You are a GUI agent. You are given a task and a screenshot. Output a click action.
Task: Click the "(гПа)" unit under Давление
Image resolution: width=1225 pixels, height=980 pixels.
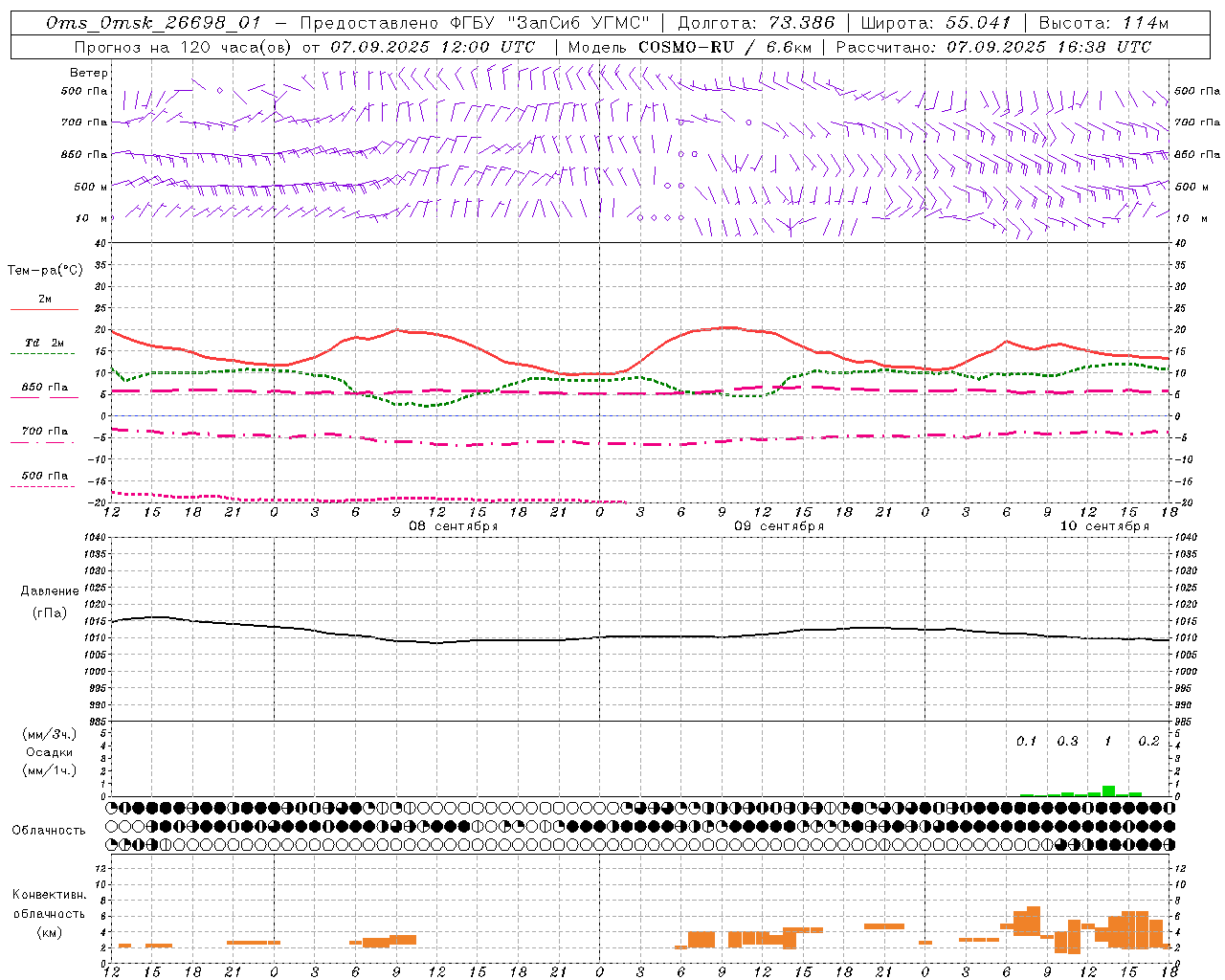pyautogui.click(x=50, y=612)
